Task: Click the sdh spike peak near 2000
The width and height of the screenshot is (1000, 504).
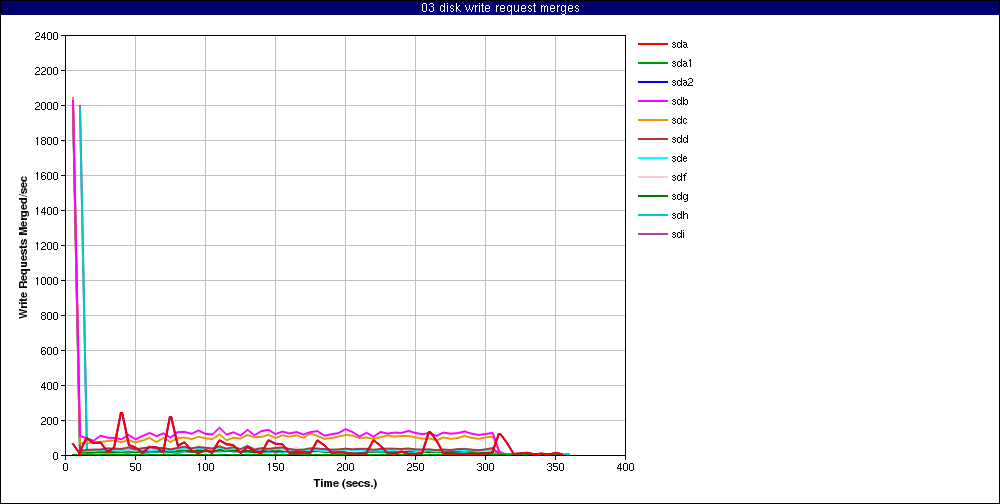Action: click(x=80, y=107)
